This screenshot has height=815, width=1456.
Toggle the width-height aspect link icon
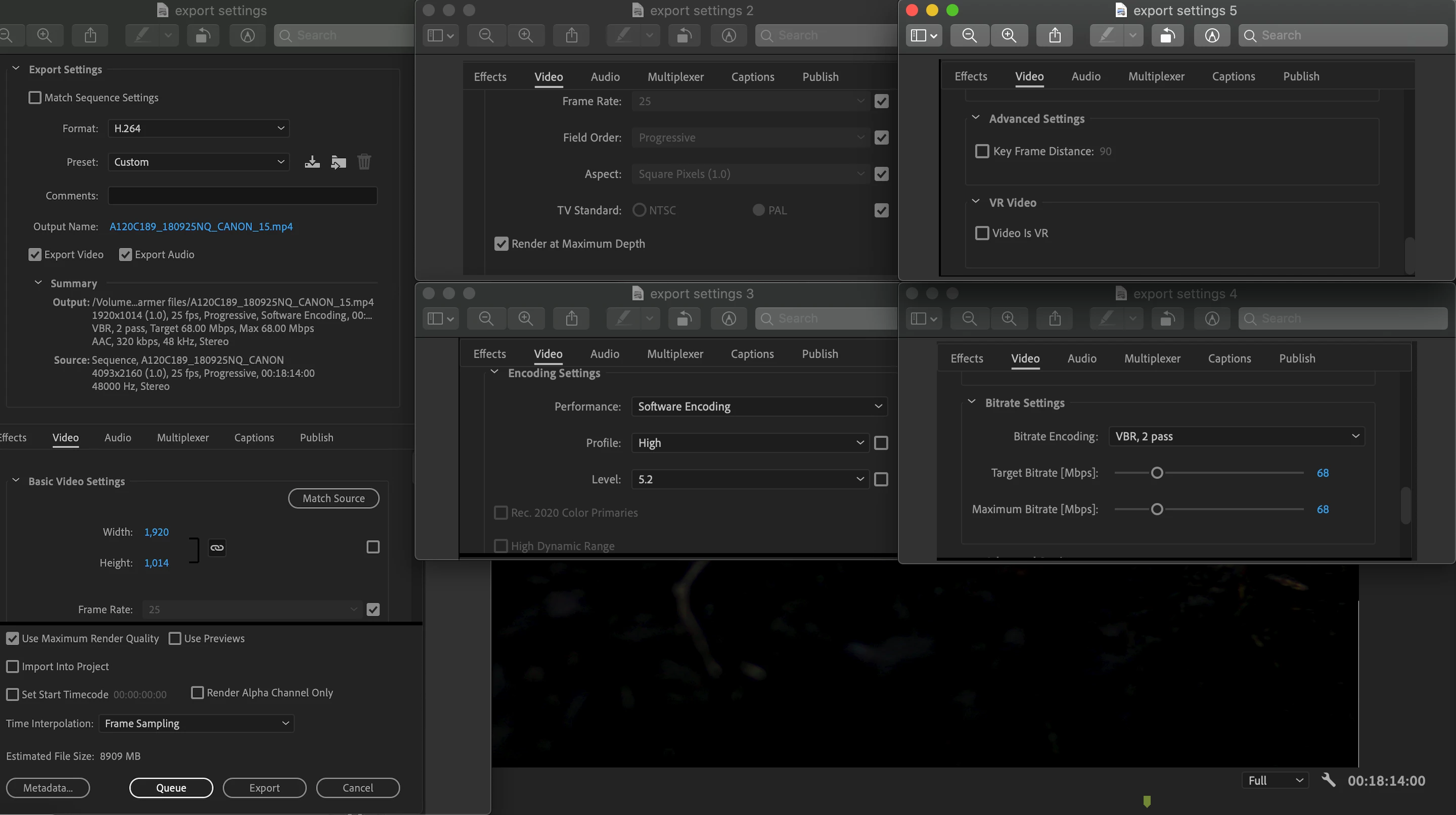217,547
